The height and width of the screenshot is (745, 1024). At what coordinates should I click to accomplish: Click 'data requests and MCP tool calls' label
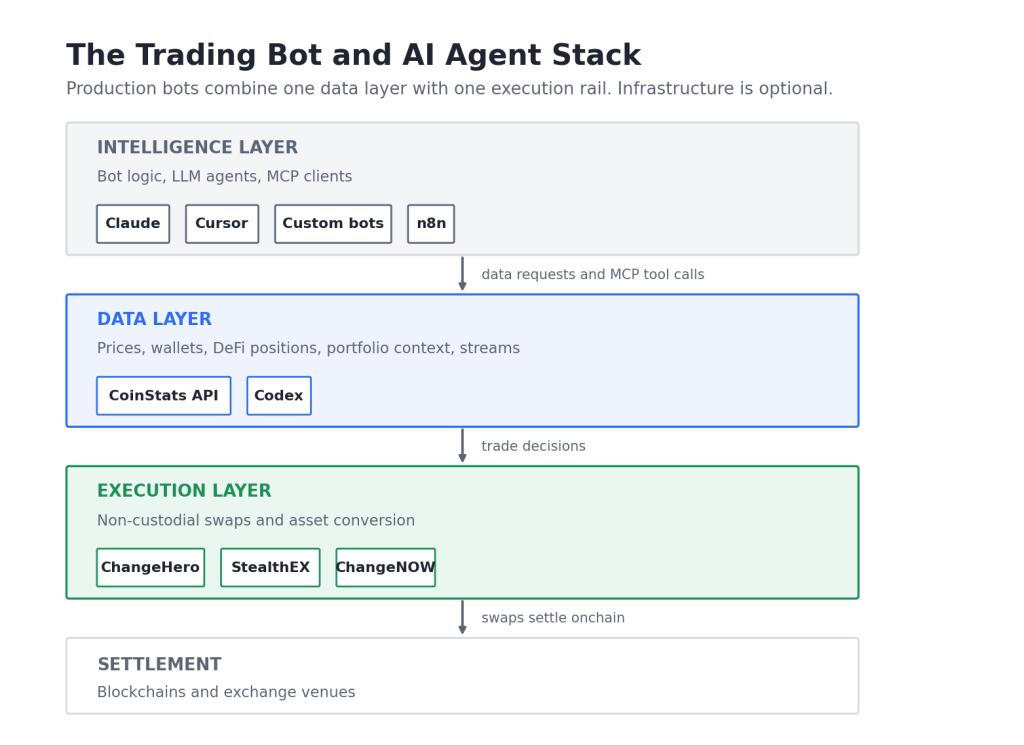click(593, 275)
